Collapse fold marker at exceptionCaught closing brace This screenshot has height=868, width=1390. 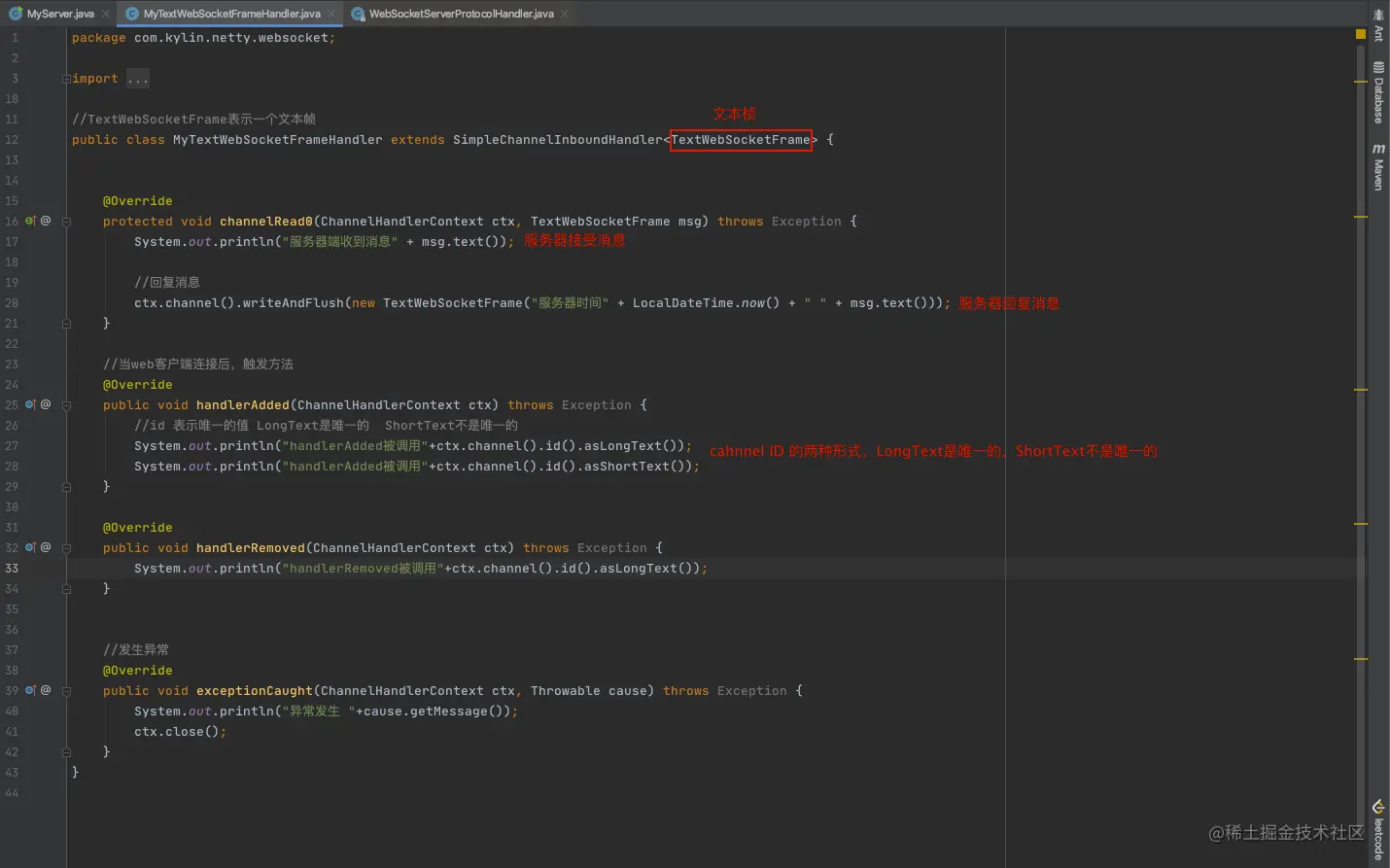(66, 752)
